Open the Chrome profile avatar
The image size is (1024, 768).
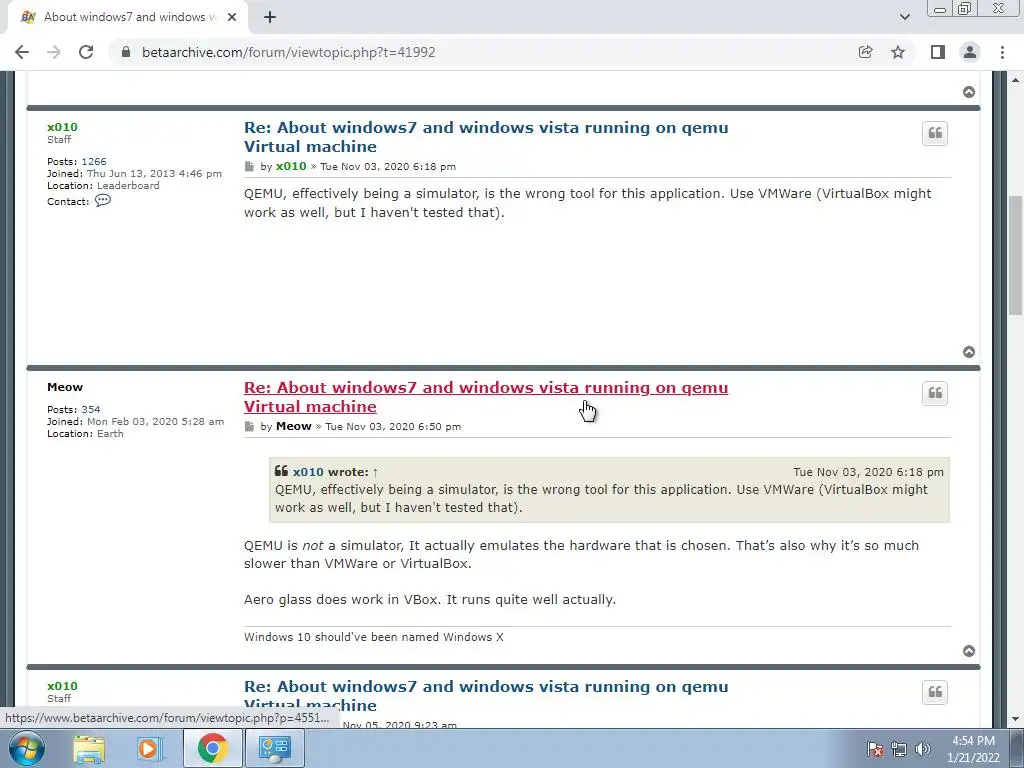point(970,52)
